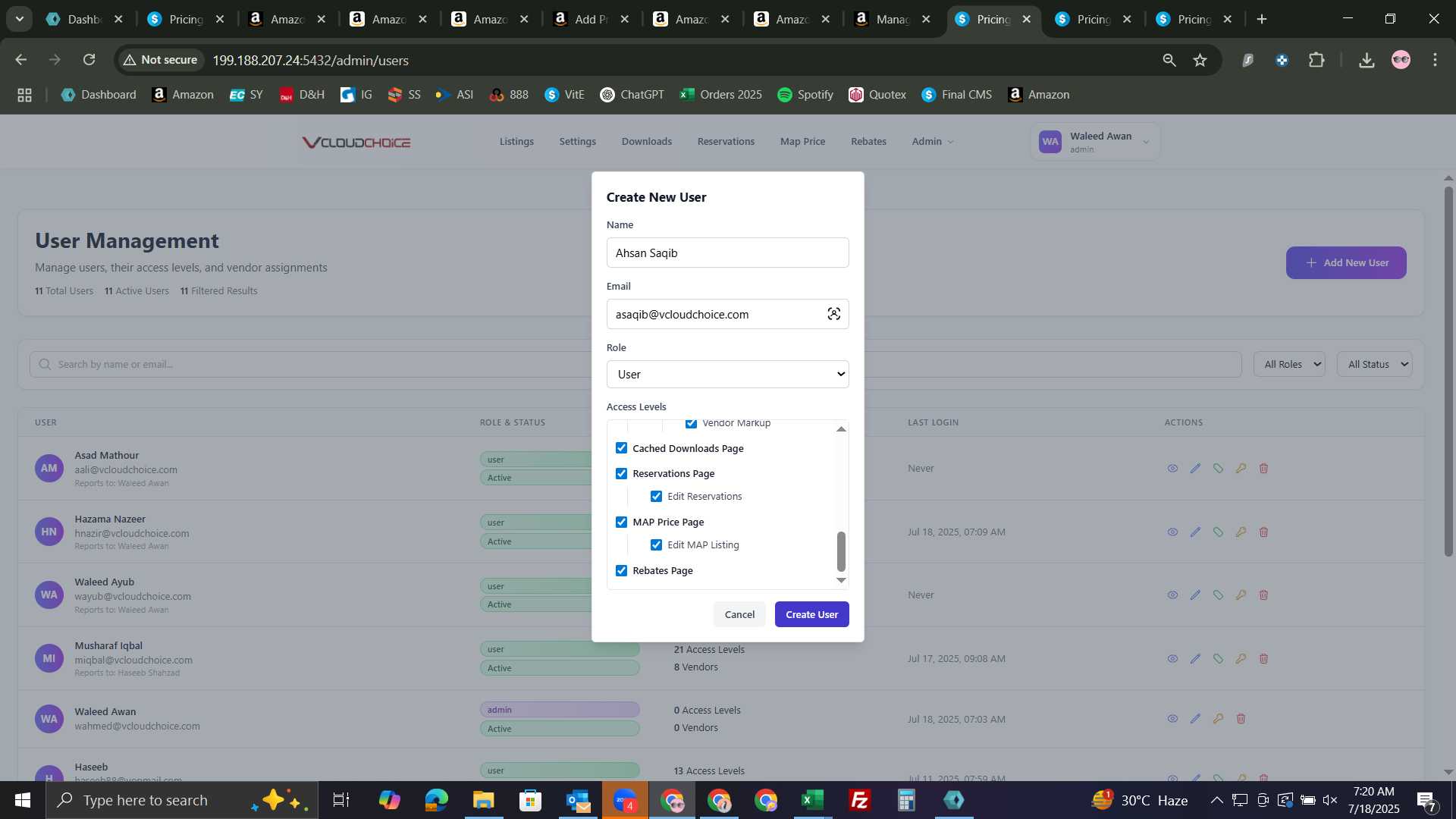Open the All Status filter dropdown
Viewport: 1456px width, 819px height.
[x=1374, y=365]
